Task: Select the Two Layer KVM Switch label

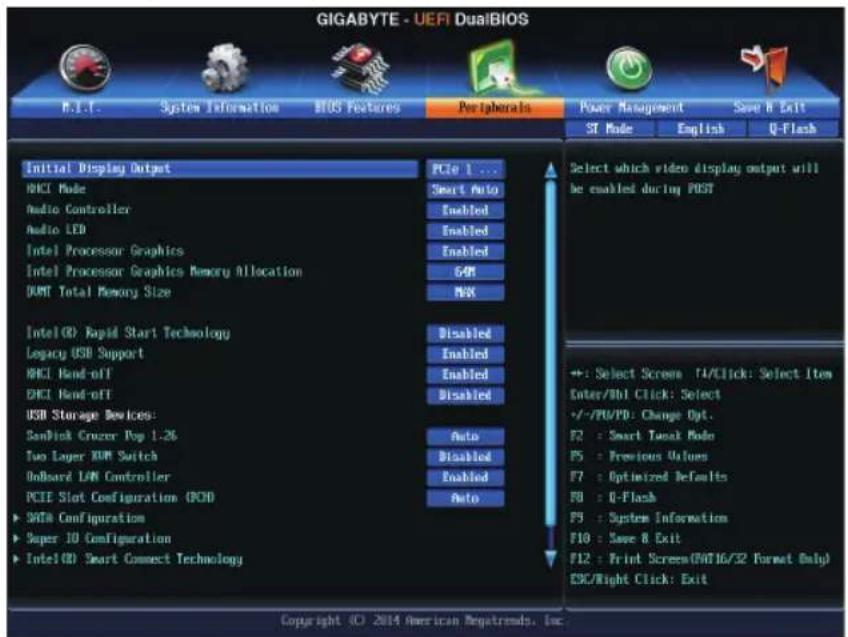Action: [x=92, y=456]
